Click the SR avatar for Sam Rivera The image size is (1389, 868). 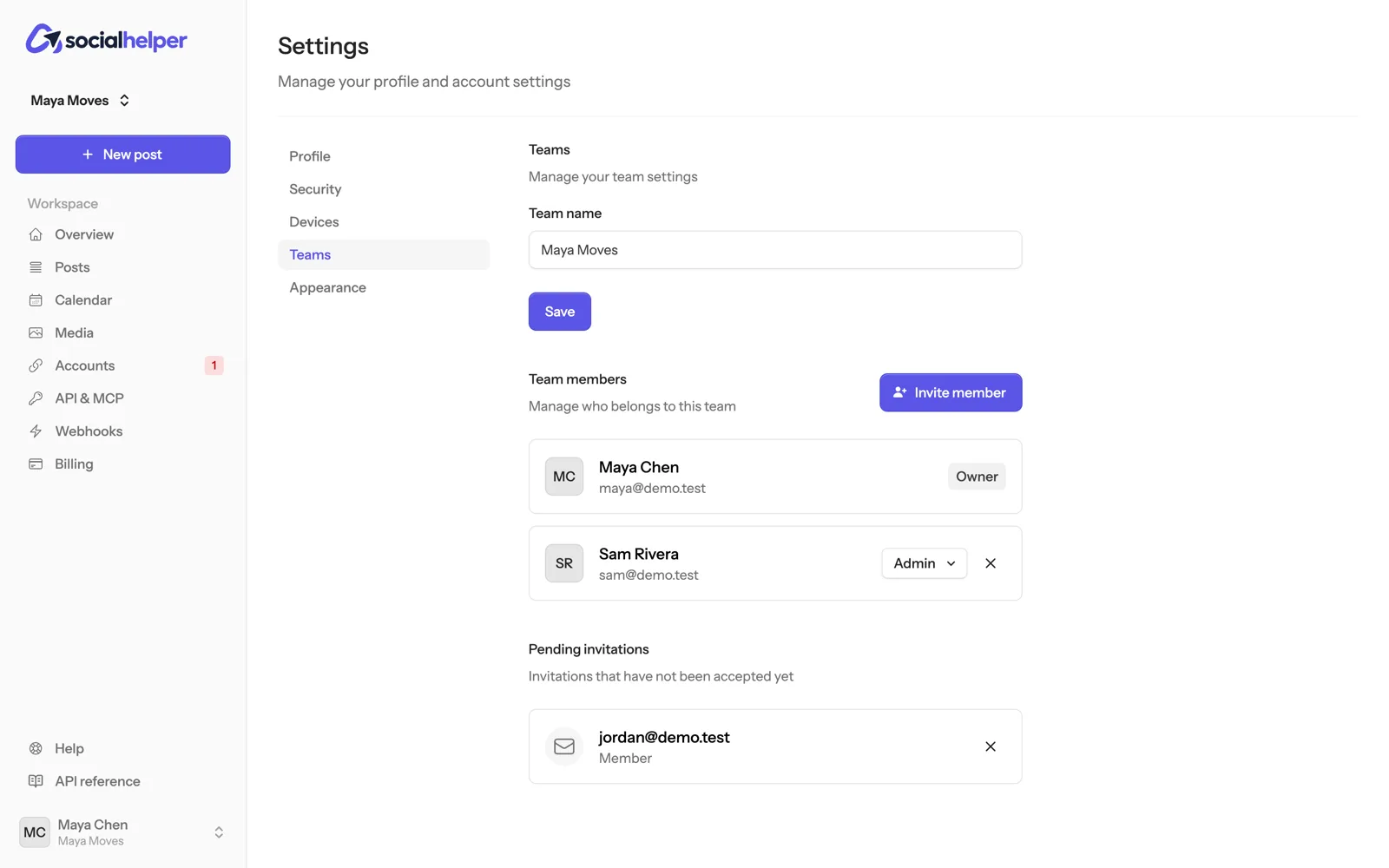tap(564, 563)
